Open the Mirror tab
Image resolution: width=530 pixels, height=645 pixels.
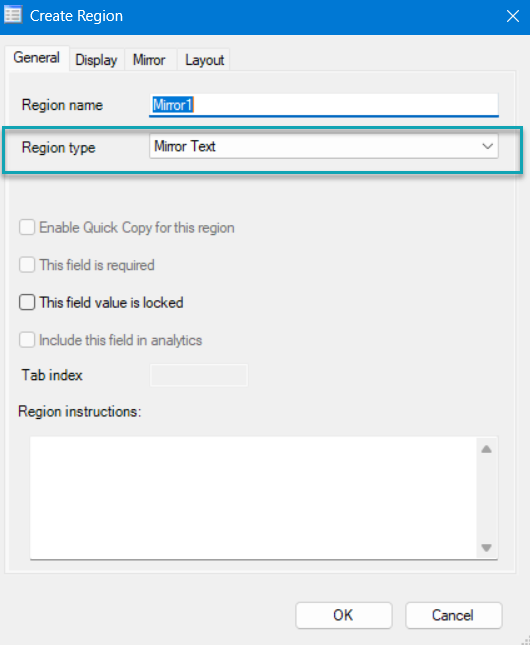[149, 60]
